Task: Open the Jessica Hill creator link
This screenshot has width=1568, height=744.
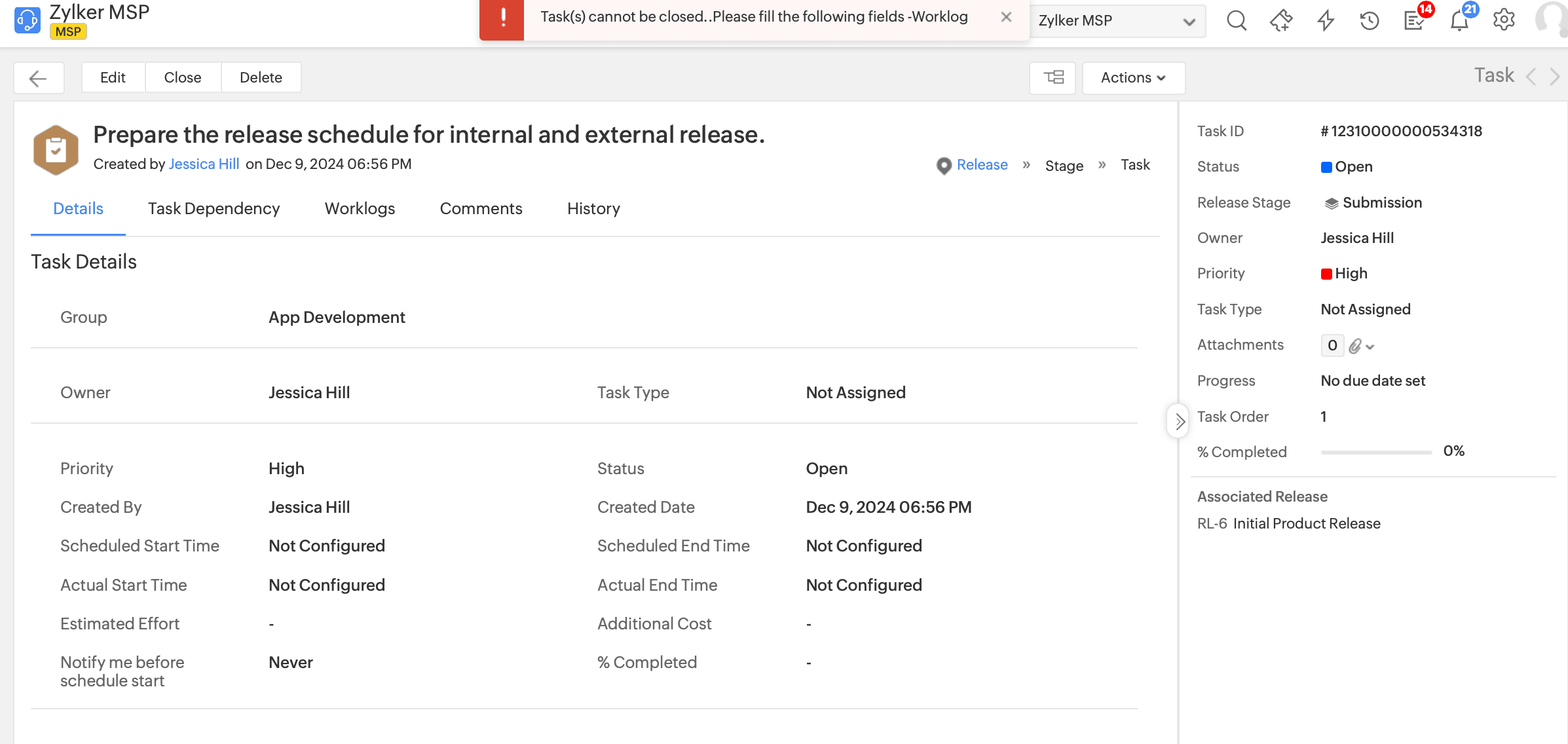Action: (x=204, y=164)
